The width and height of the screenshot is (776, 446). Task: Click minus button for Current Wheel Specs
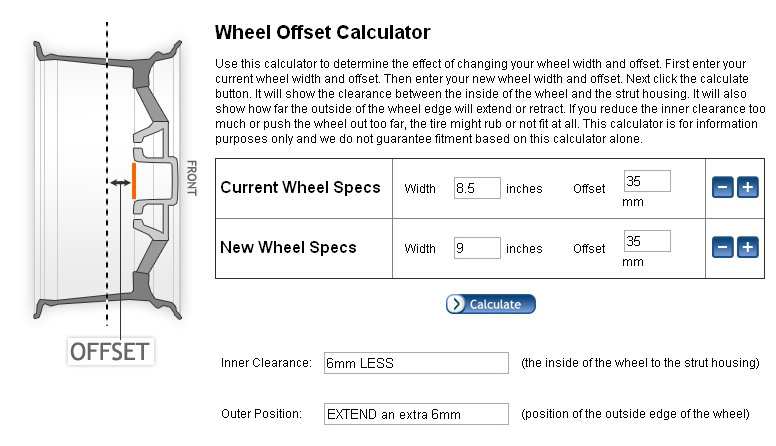click(x=722, y=187)
